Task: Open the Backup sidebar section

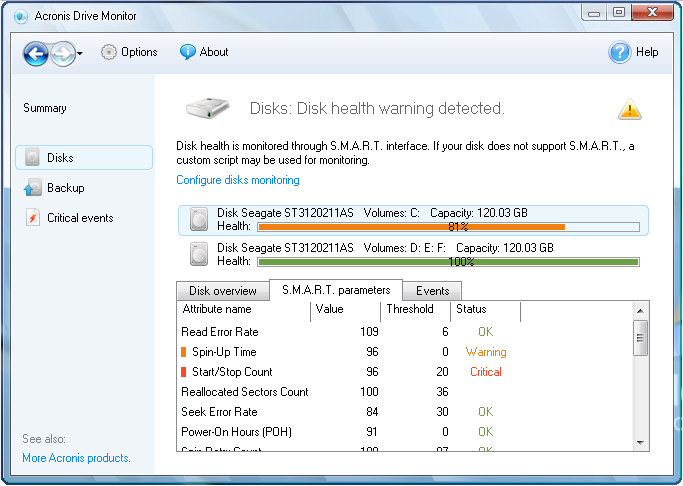Action: point(65,188)
